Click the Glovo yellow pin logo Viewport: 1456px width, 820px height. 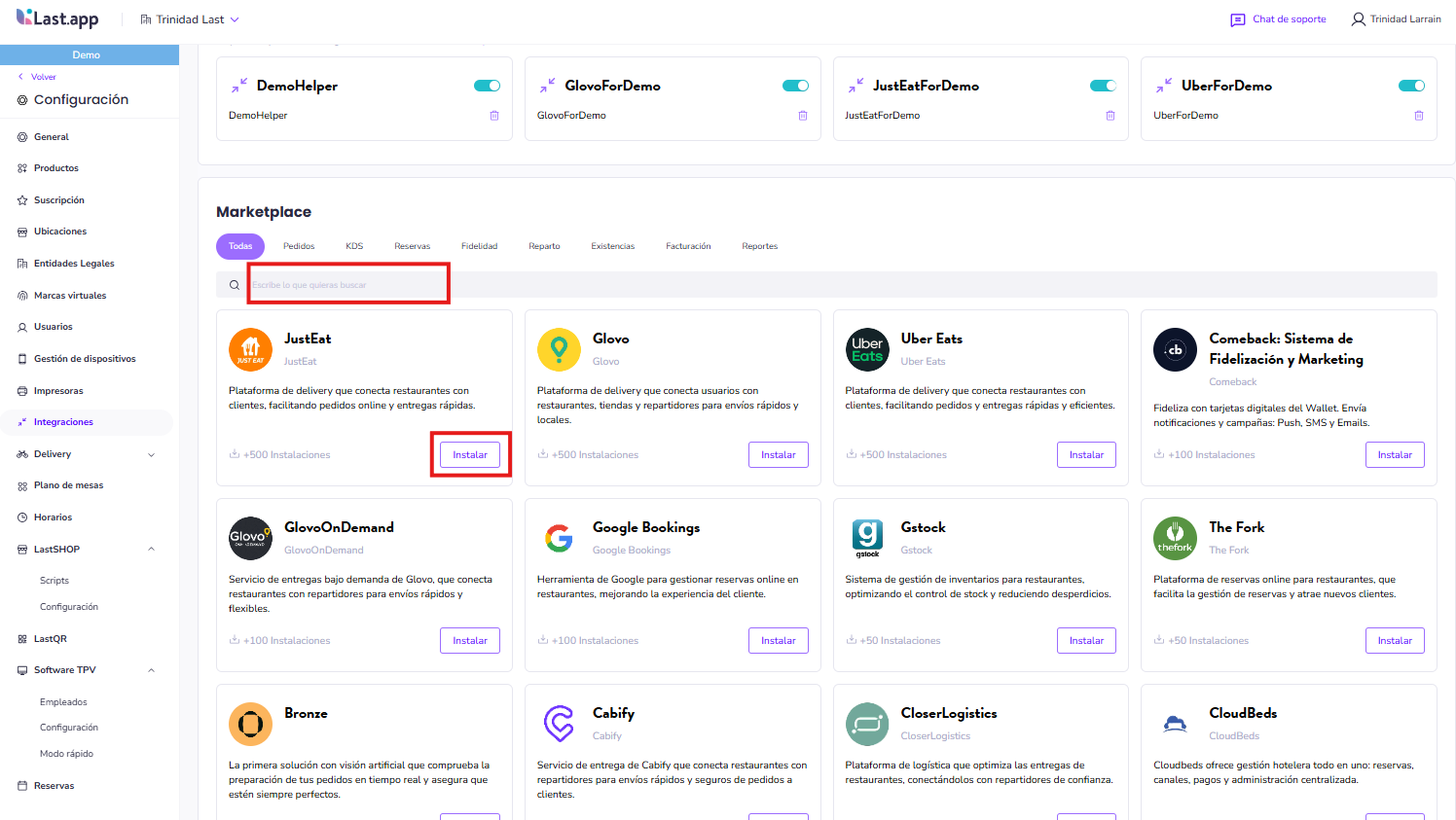pos(559,350)
